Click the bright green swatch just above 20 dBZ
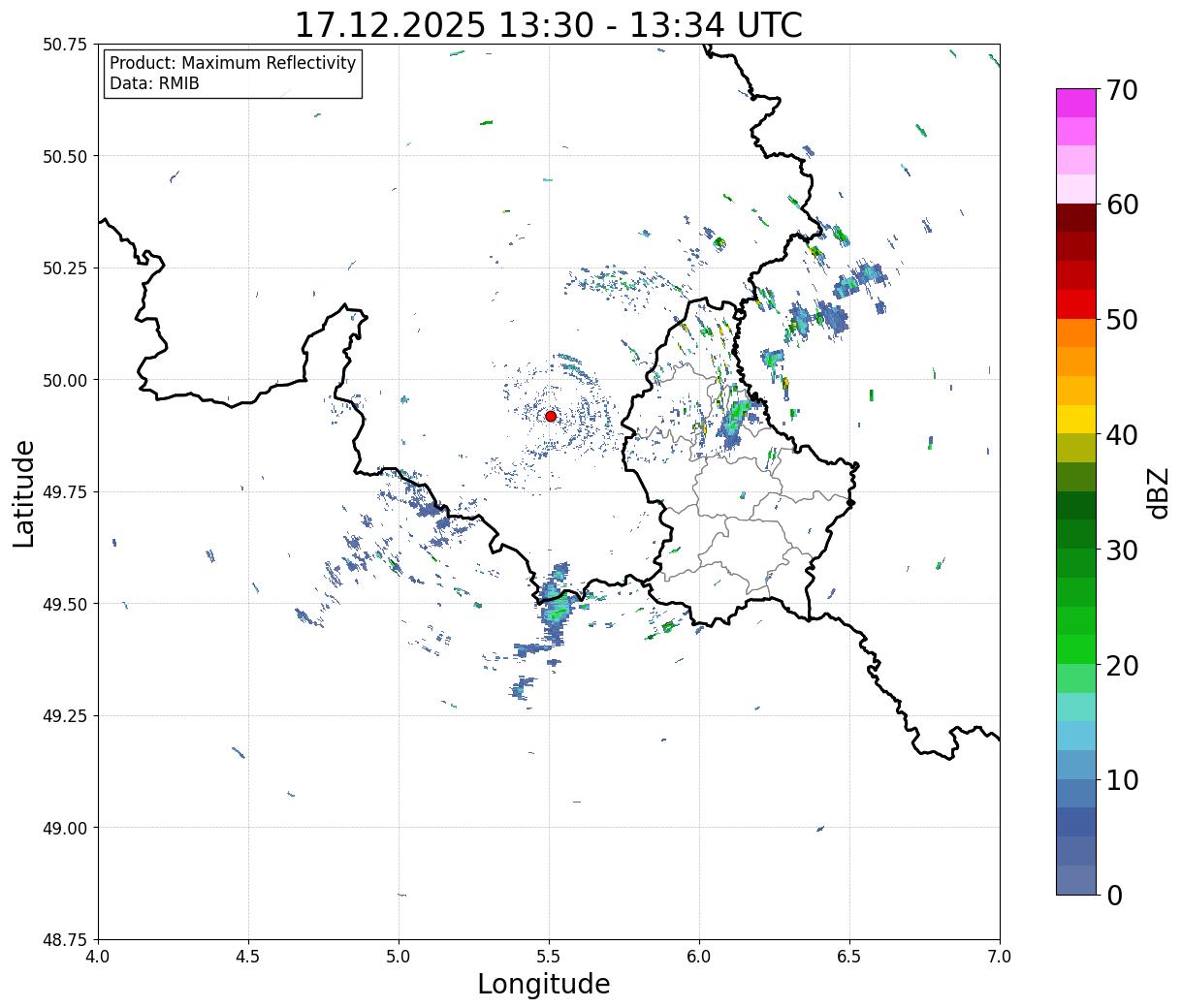Viewport: 1182px width, 1008px height. (x=1076, y=649)
